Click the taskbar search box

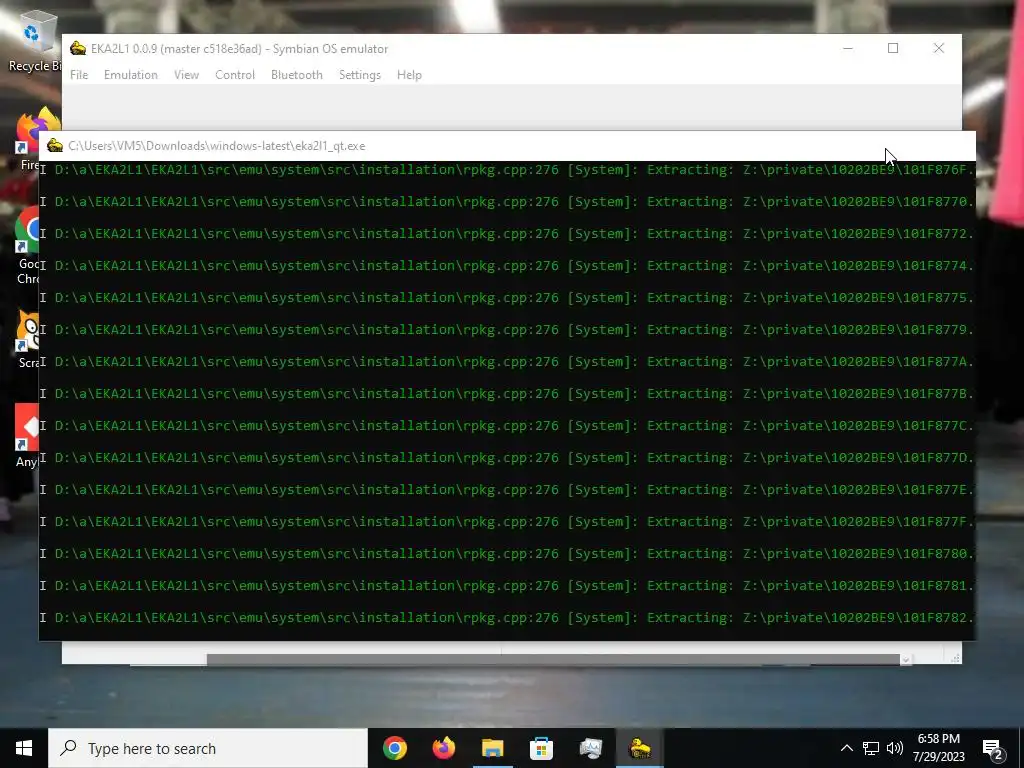click(x=208, y=748)
